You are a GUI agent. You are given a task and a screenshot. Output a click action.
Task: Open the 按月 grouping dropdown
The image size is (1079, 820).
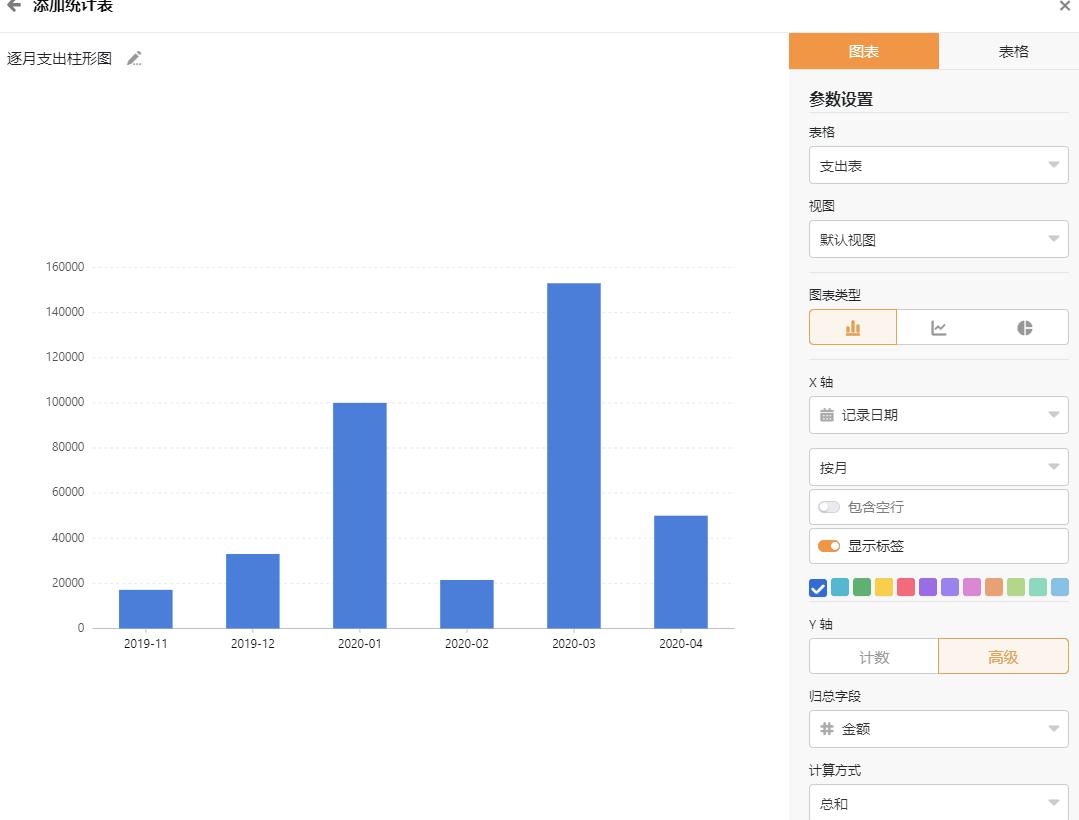click(938, 466)
